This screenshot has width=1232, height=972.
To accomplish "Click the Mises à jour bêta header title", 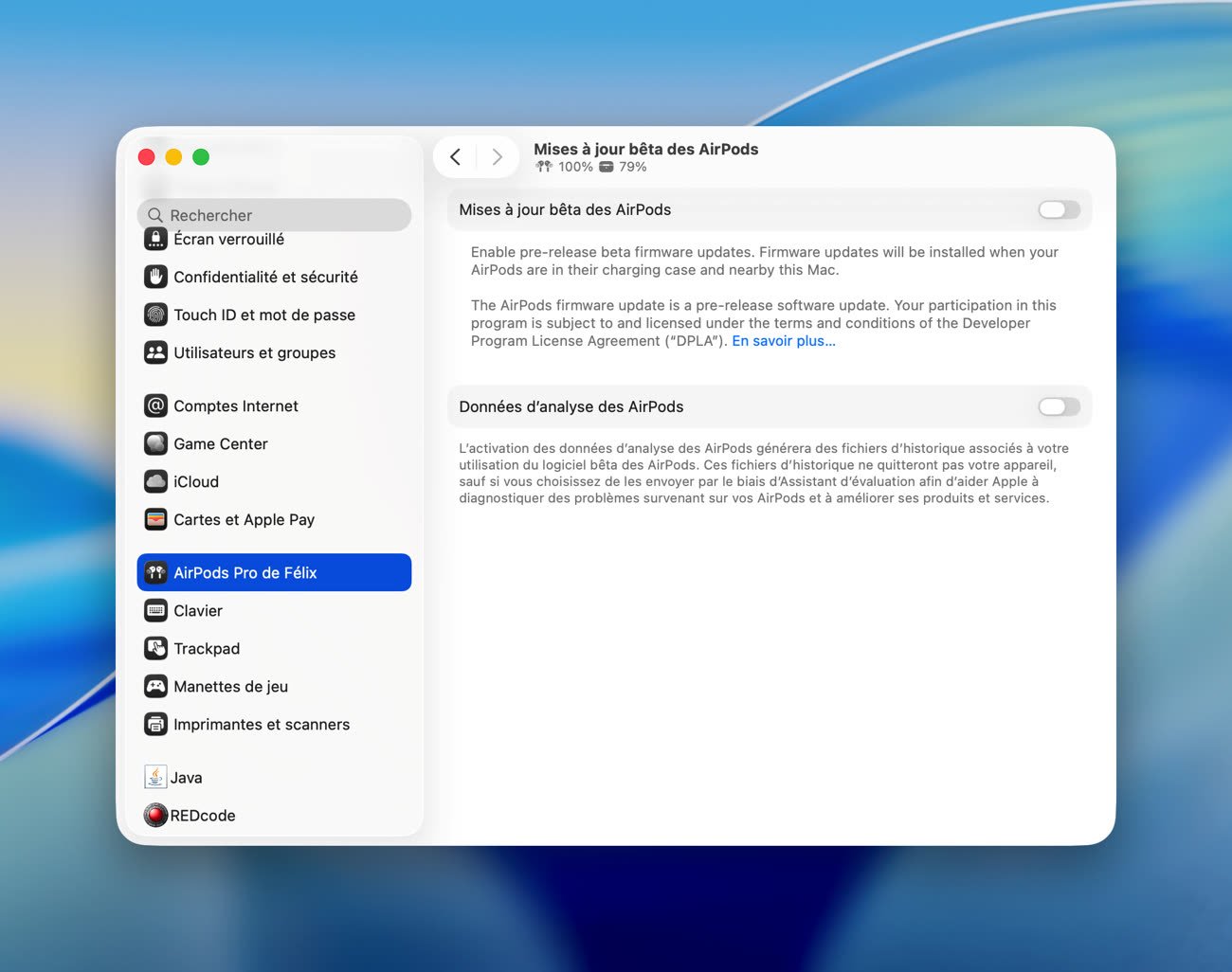I will click(646, 149).
